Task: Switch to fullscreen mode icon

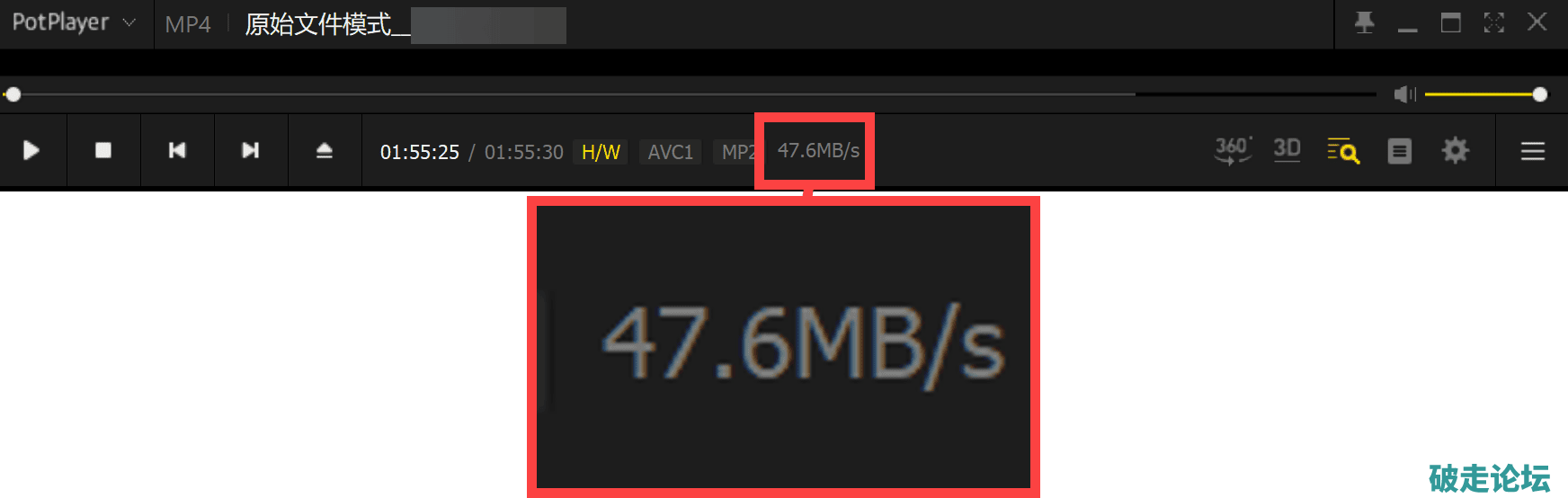Action: click(x=1494, y=22)
